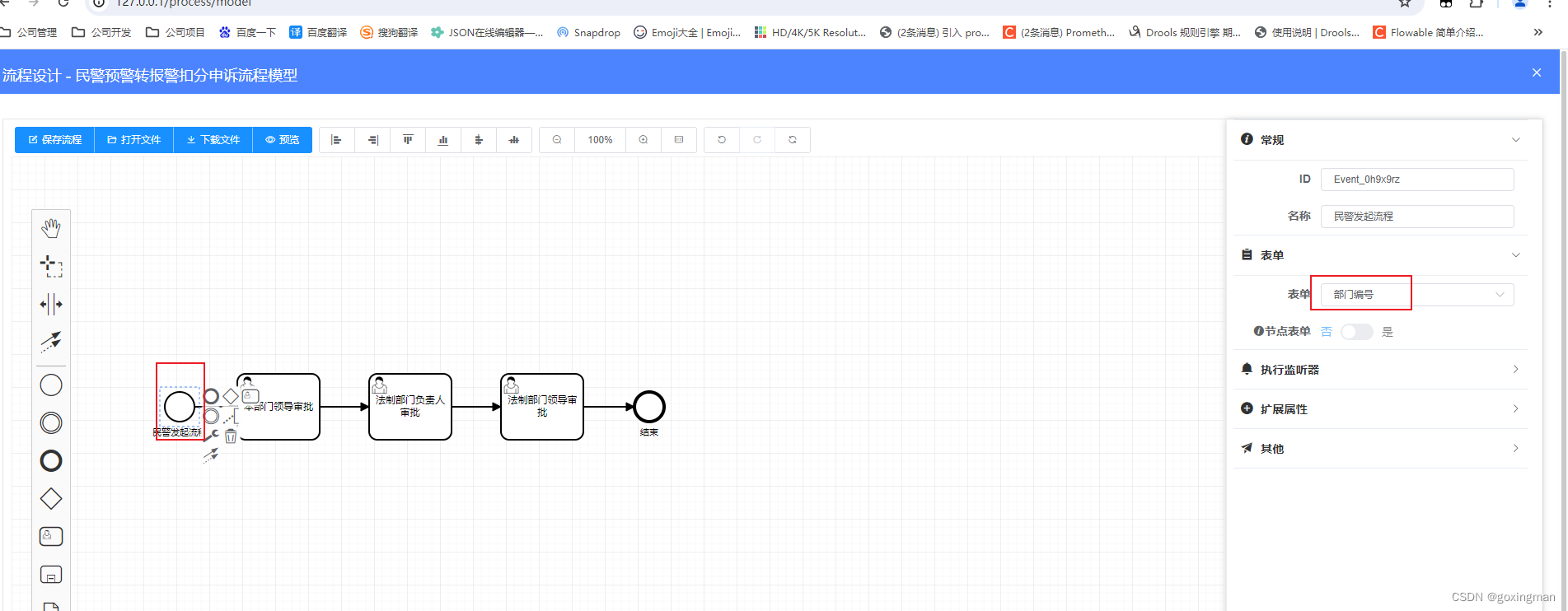This screenshot has width=1568, height=611.
Task: Open the Emoji大全 bookmark
Action: point(687,32)
